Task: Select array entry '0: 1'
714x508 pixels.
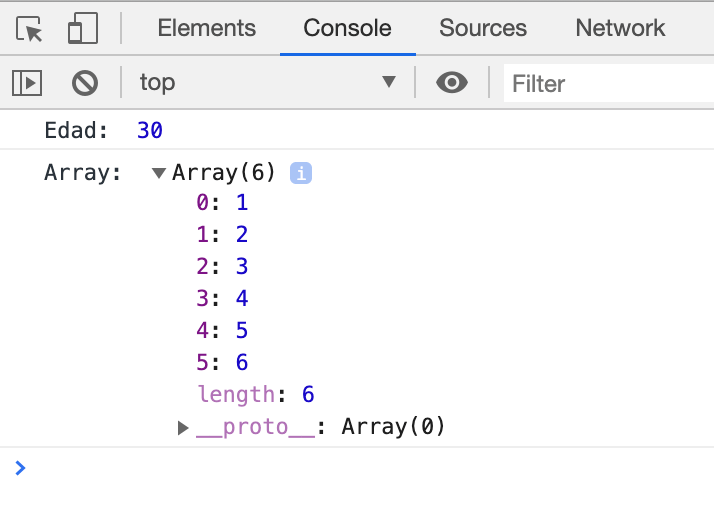Action: tap(222, 202)
